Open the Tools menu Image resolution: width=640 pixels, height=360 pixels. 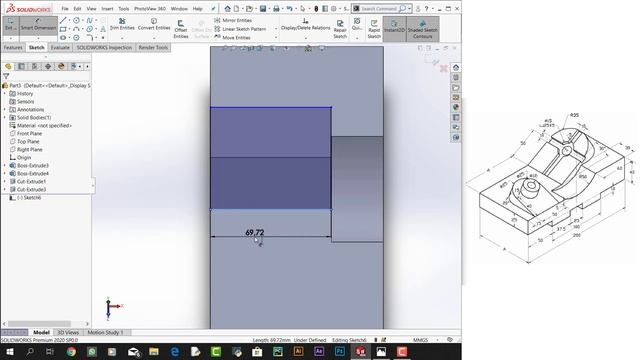[x=124, y=9]
